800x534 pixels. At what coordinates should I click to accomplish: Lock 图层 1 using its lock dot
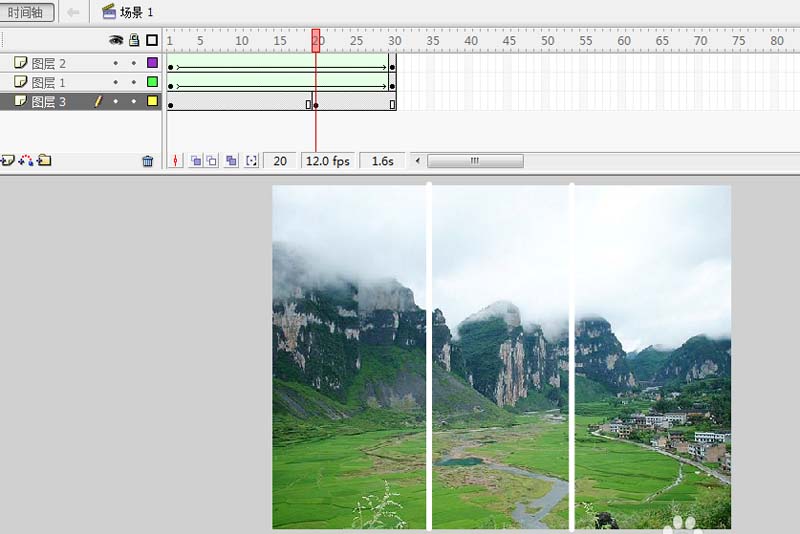[x=134, y=82]
